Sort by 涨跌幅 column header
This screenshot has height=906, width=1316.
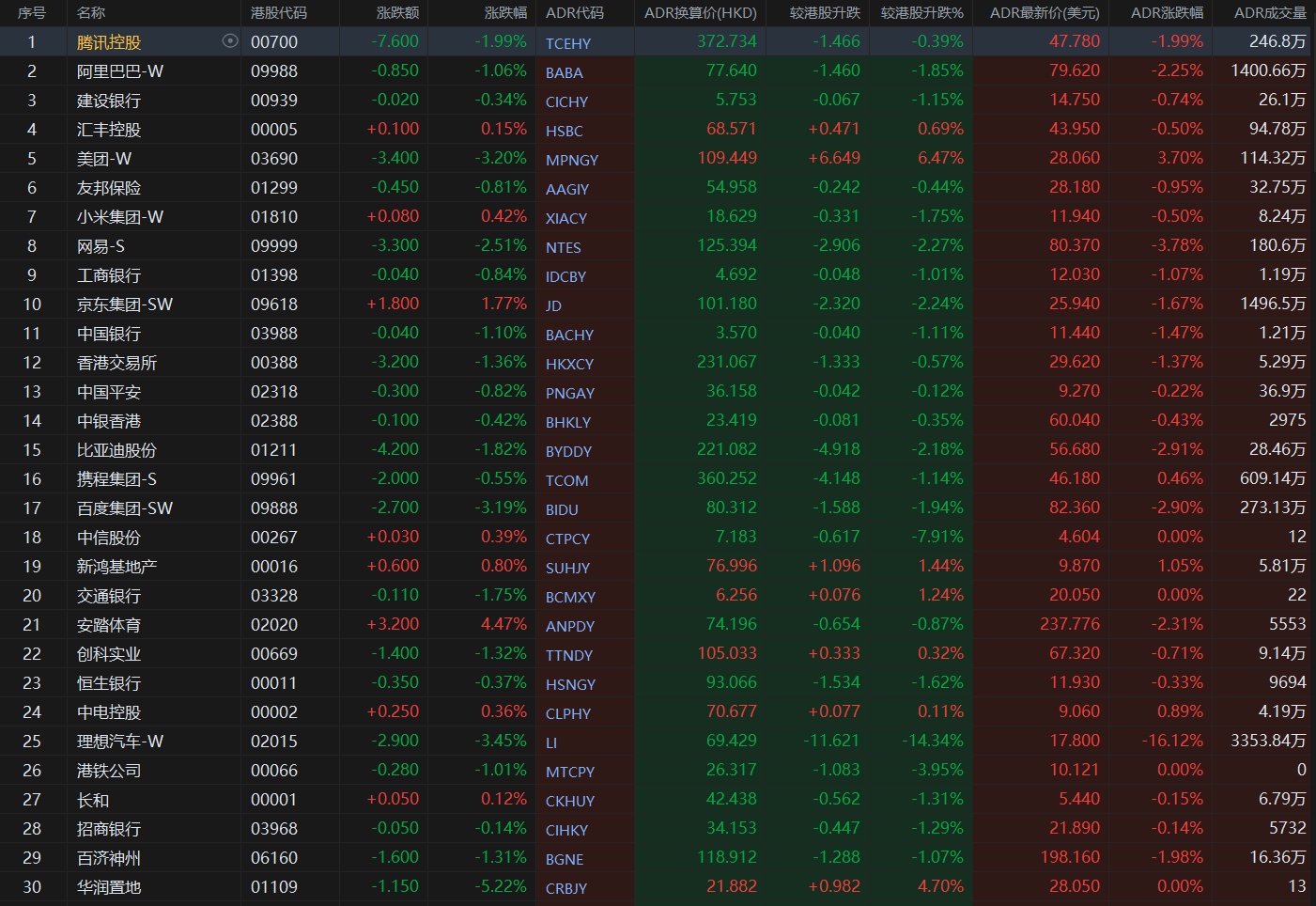[506, 13]
